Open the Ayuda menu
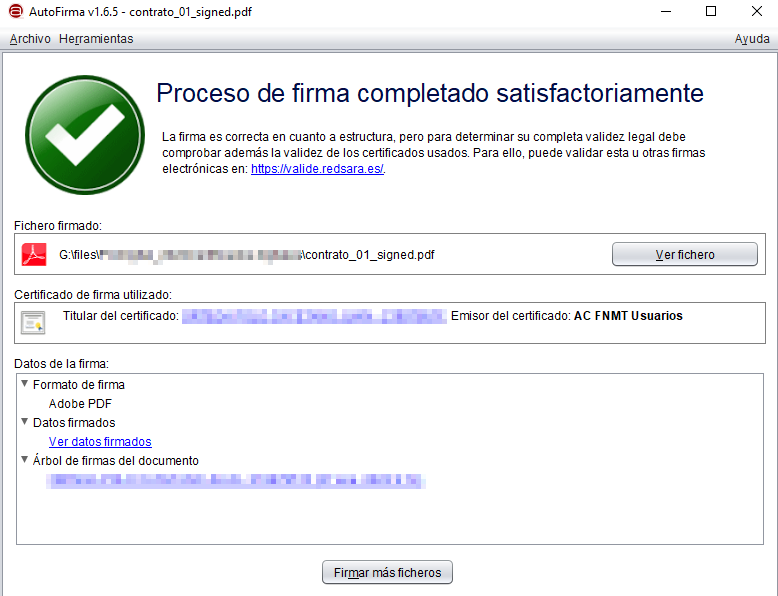 [752, 39]
